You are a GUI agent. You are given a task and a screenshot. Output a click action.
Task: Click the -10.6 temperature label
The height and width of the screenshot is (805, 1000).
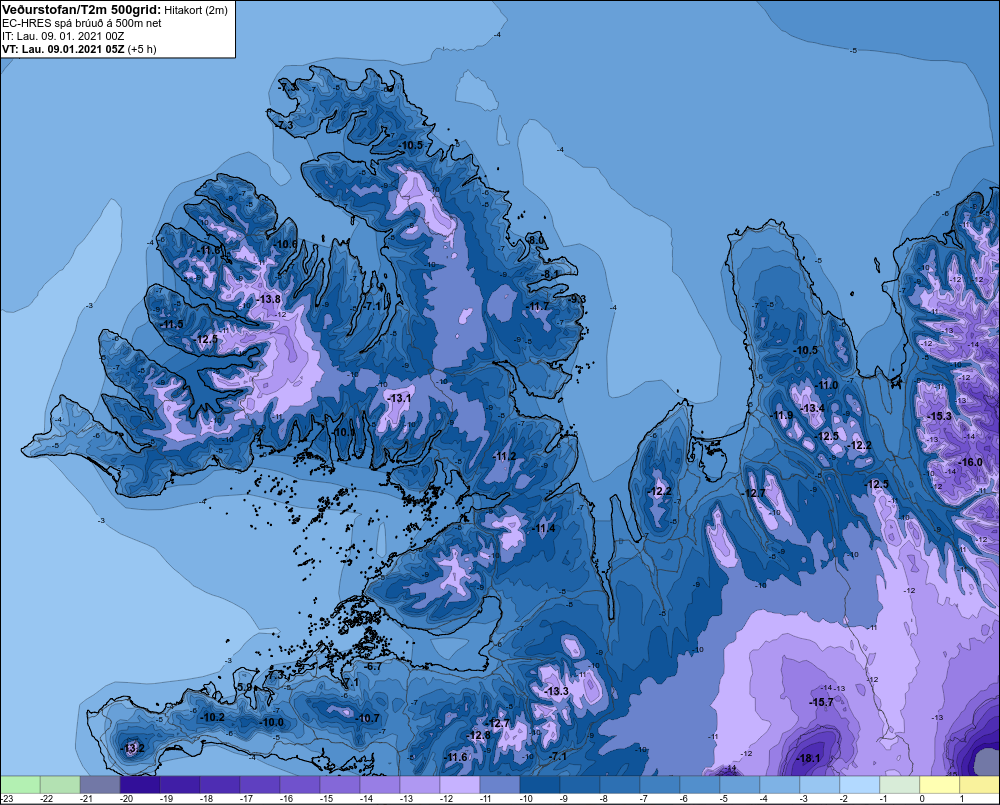[285, 244]
